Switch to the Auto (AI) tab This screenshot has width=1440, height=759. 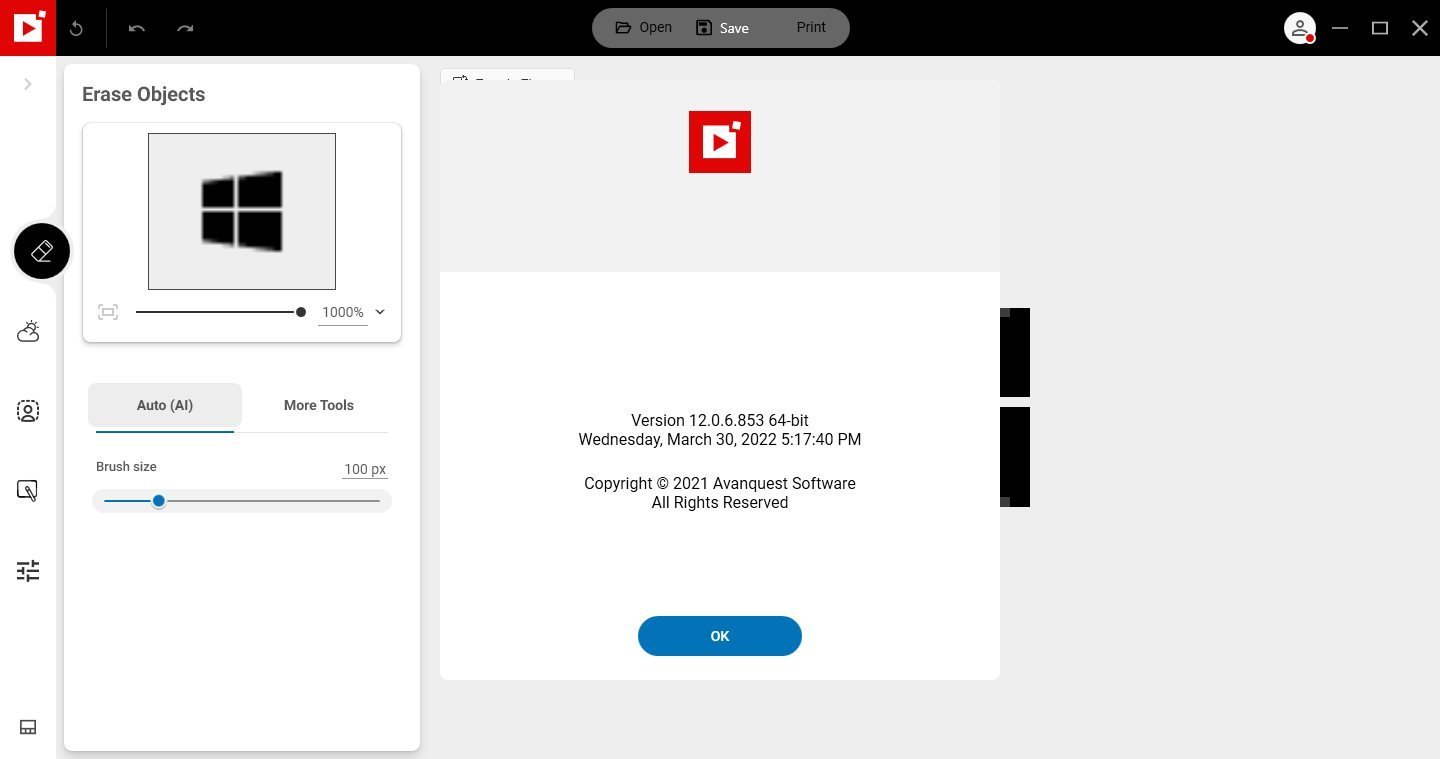point(165,405)
